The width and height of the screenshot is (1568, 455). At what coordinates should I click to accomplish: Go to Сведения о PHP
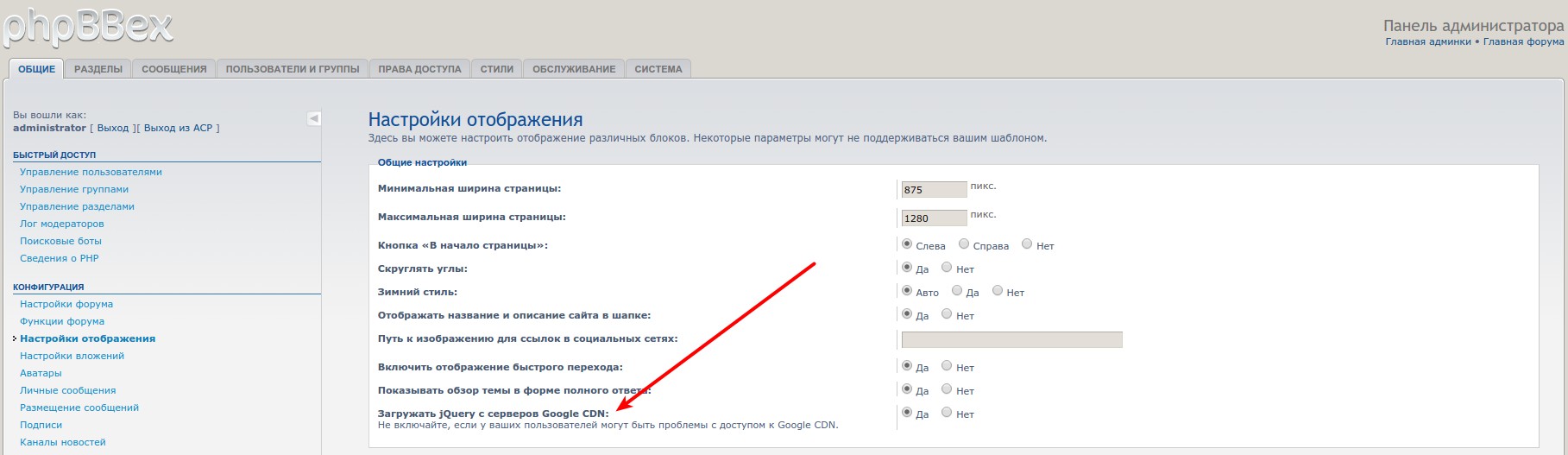(59, 258)
